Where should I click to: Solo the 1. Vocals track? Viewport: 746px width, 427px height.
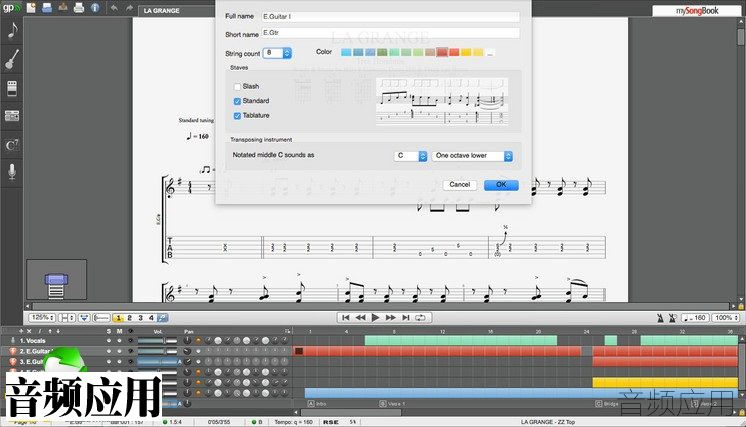tap(109, 340)
